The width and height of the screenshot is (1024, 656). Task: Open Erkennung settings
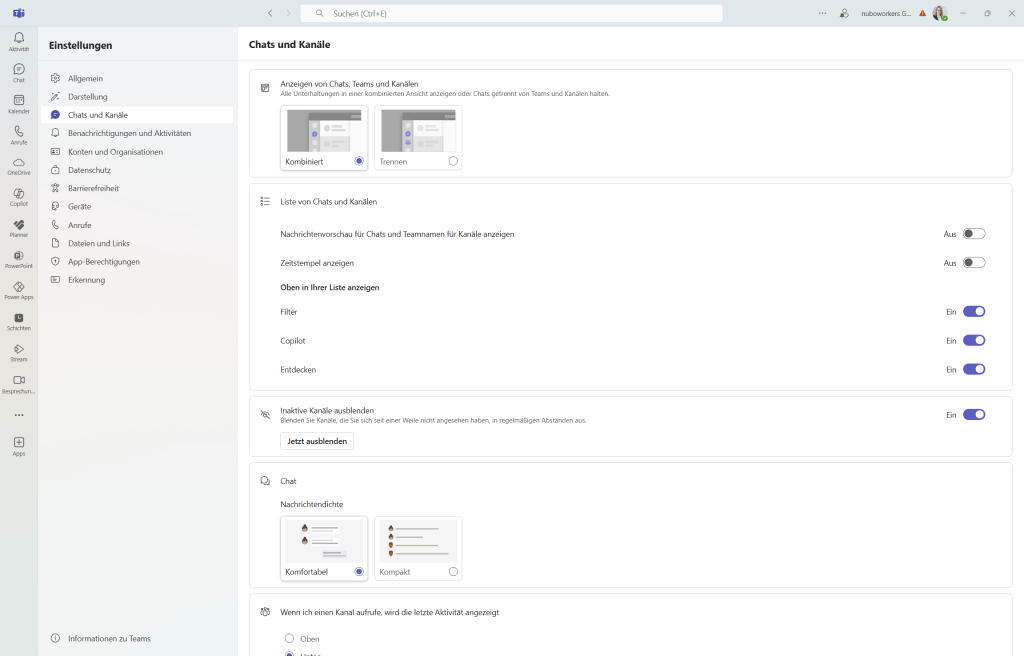point(136,280)
